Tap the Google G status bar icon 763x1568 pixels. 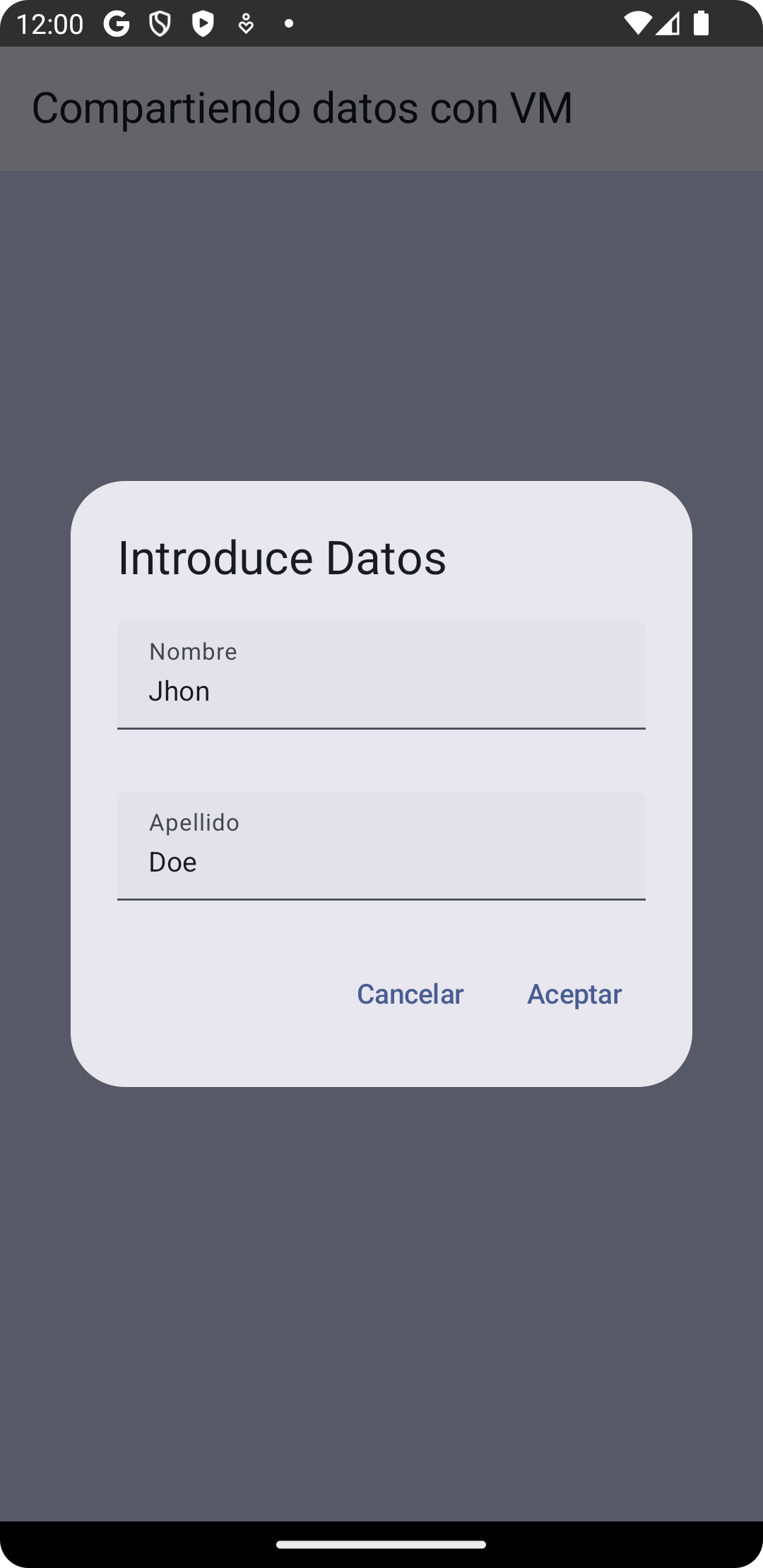point(117,24)
